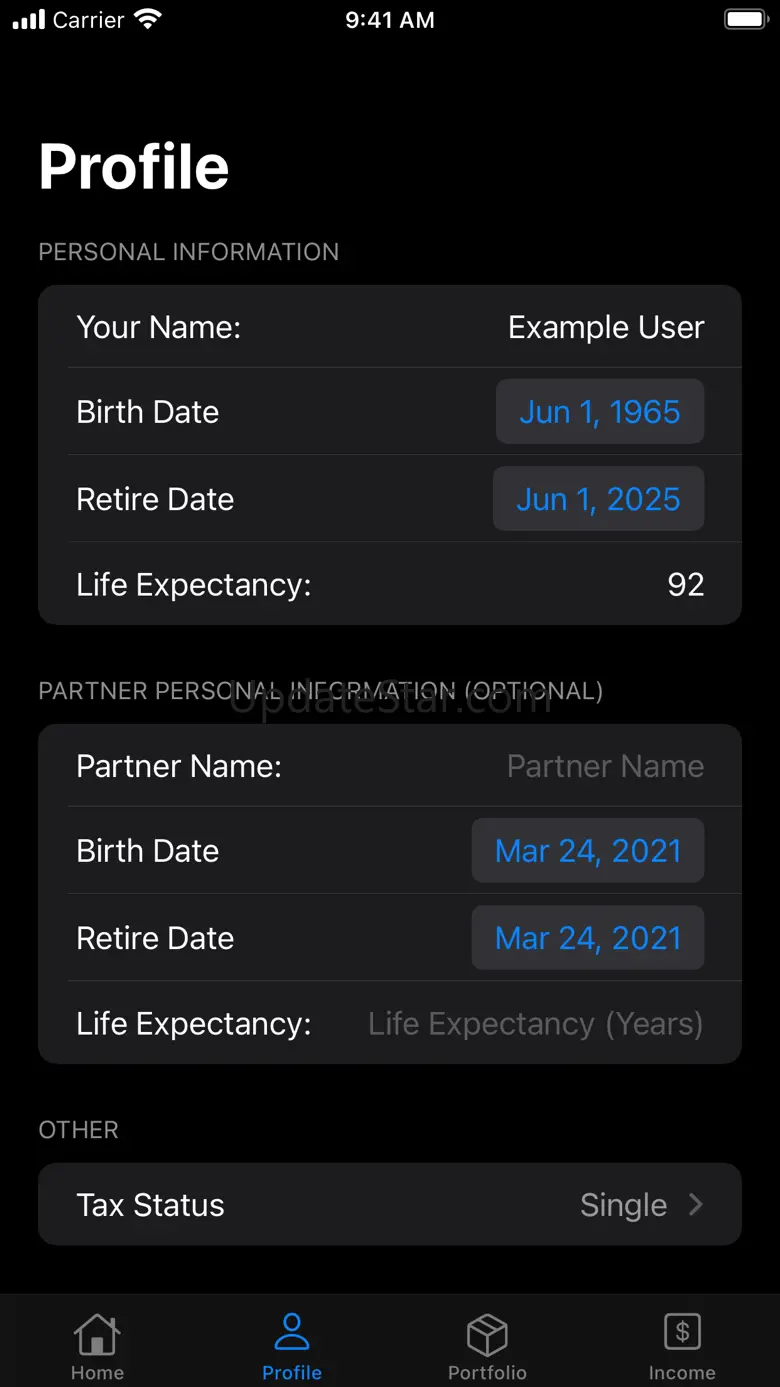Tap the Partner Name input field
780x1387 pixels.
pyautogui.click(x=605, y=766)
